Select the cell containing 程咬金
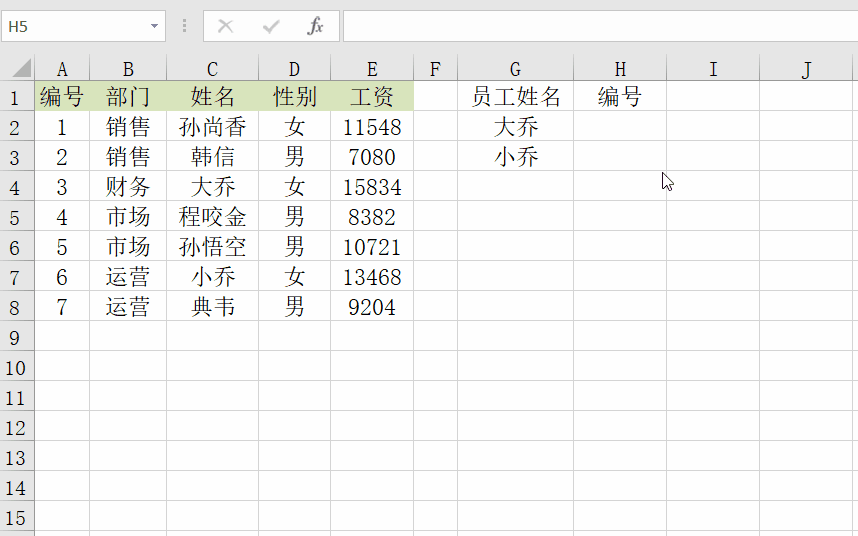Image resolution: width=858 pixels, height=536 pixels. [x=212, y=217]
